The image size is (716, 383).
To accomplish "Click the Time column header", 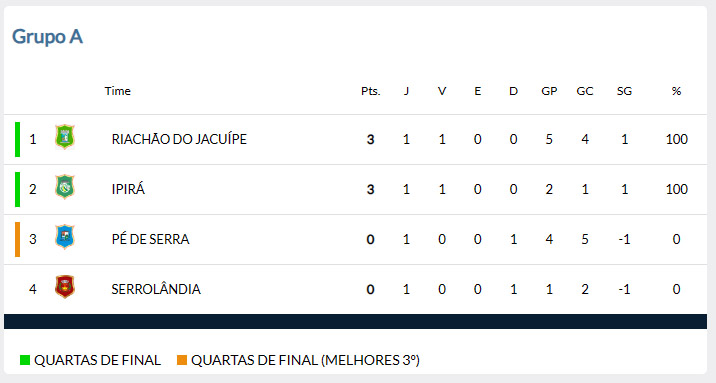I will [118, 91].
